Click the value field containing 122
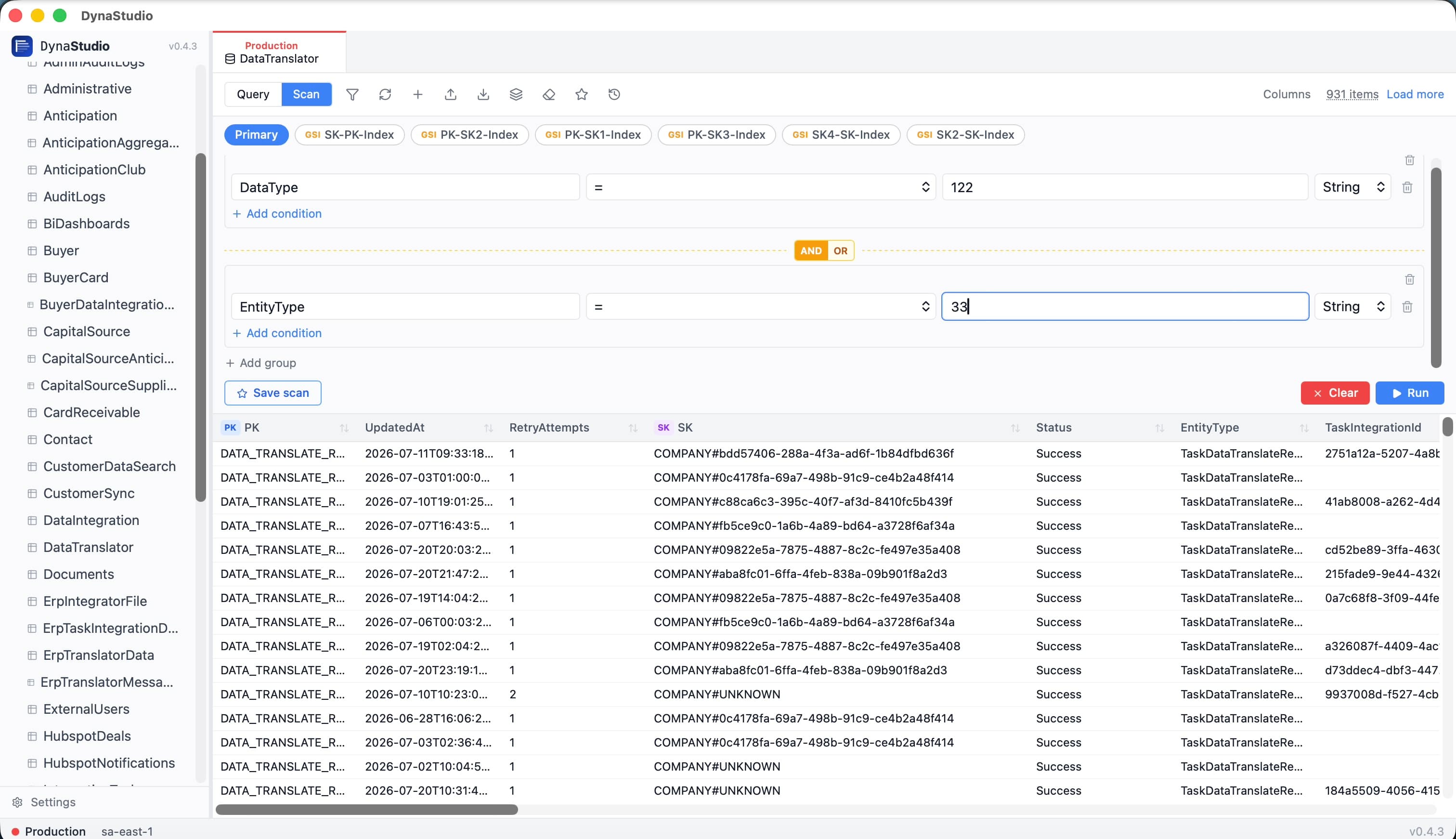This screenshot has height=839, width=1456. point(1125,187)
